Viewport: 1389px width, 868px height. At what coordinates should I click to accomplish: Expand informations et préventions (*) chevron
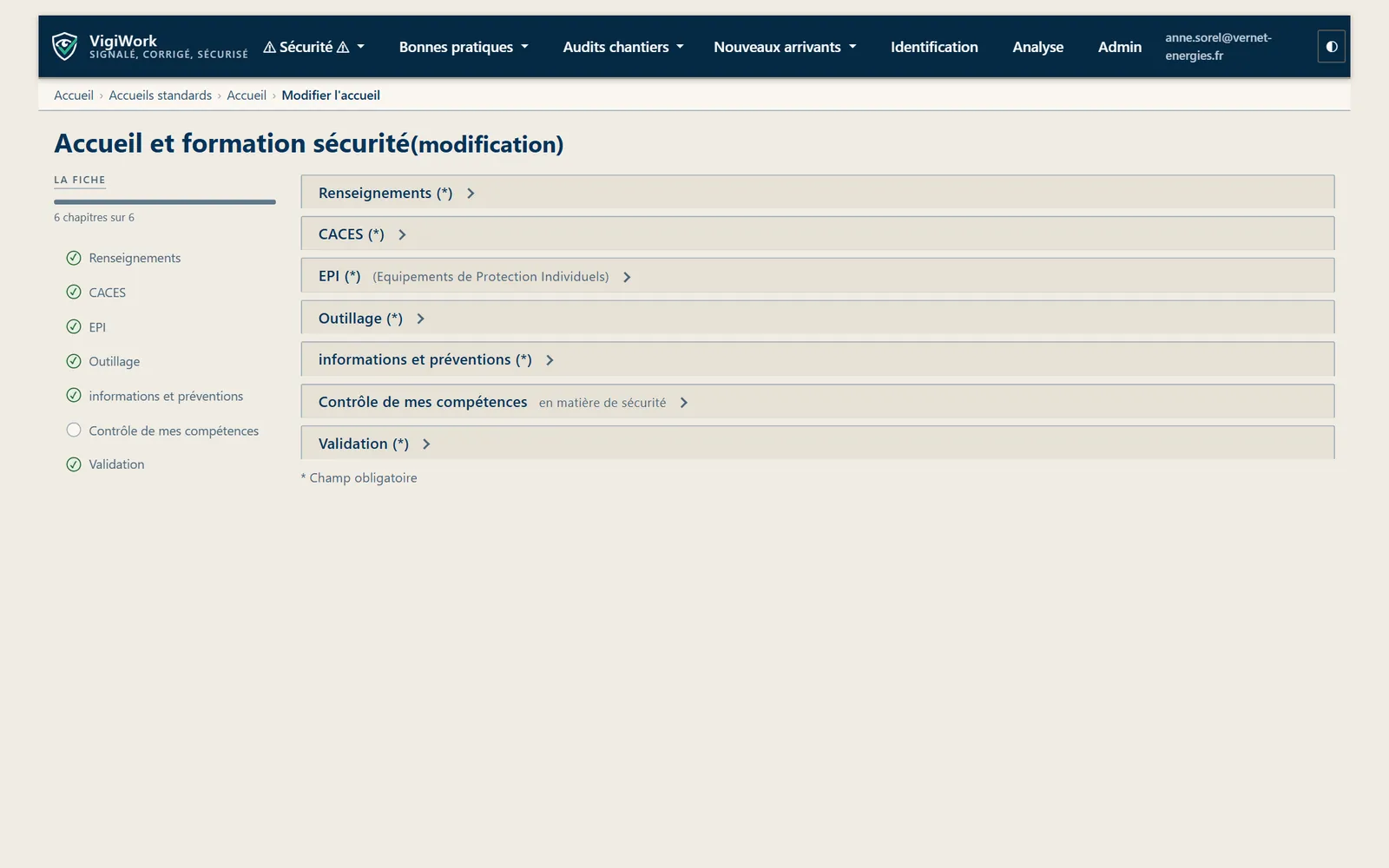550,360
